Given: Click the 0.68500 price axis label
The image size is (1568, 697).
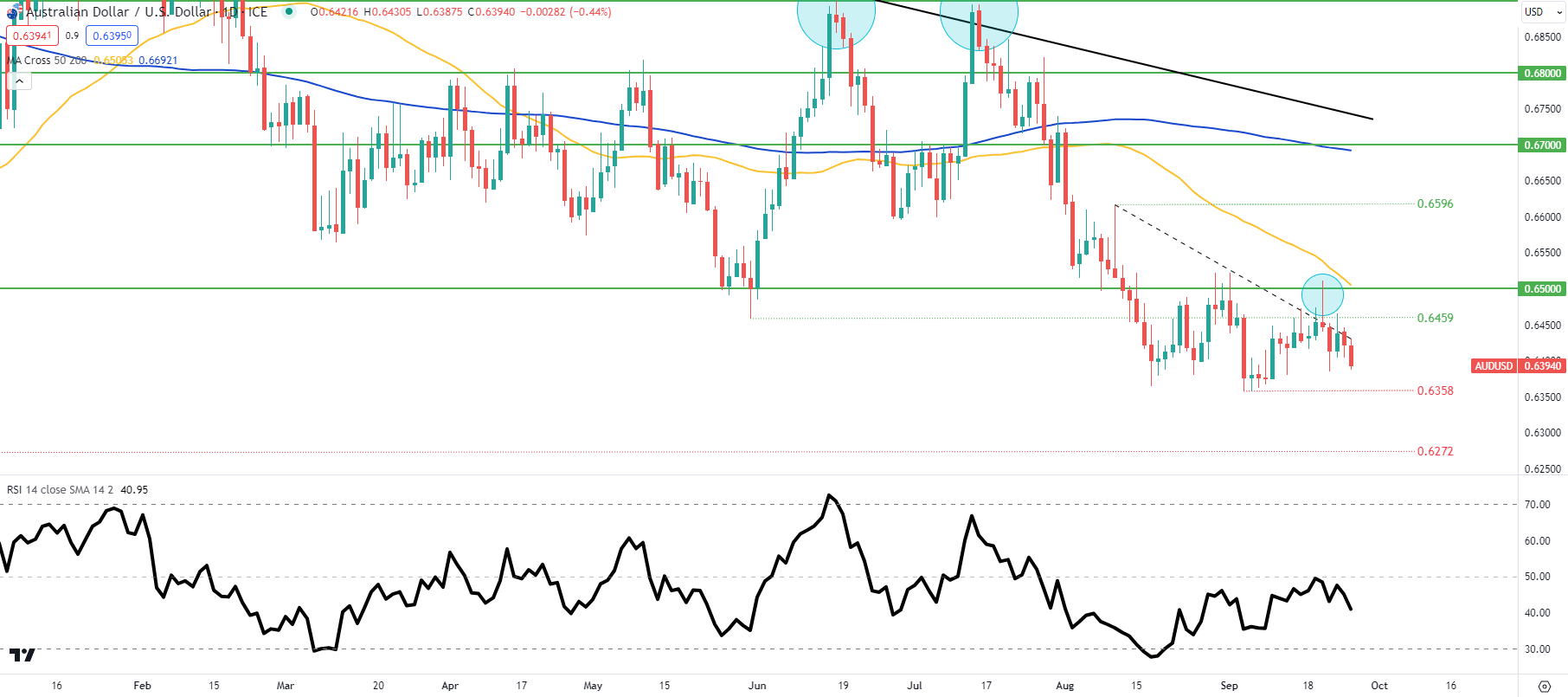Looking at the screenshot, I should 1543,37.
